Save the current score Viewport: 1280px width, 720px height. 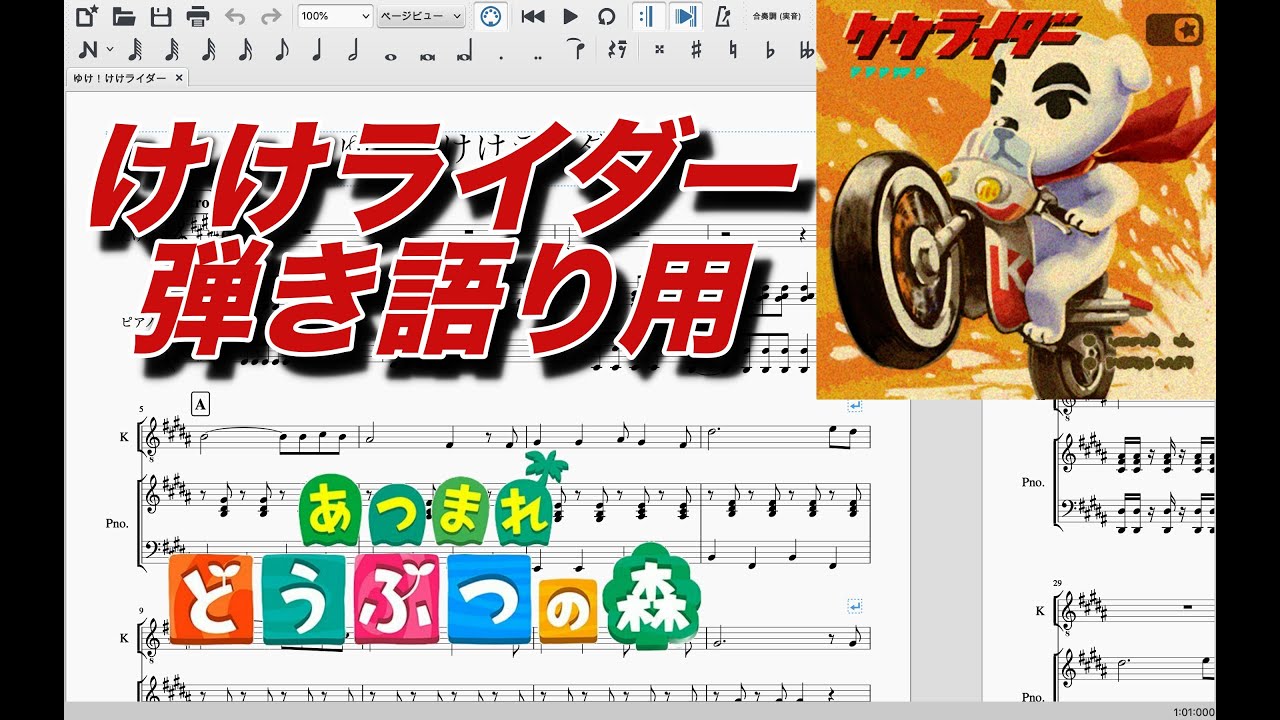[x=161, y=16]
